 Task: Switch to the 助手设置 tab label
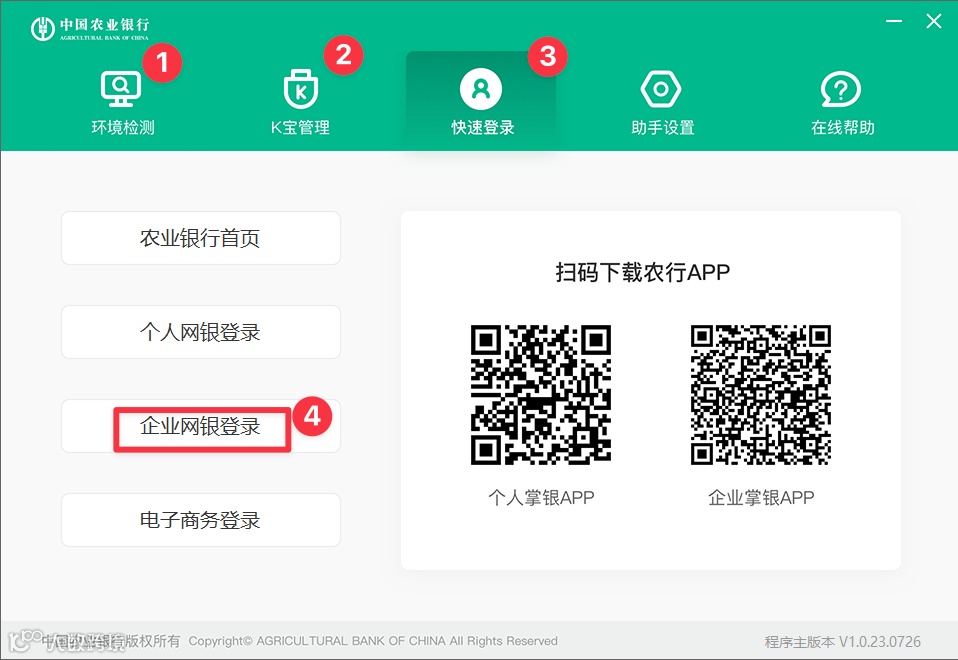663,127
